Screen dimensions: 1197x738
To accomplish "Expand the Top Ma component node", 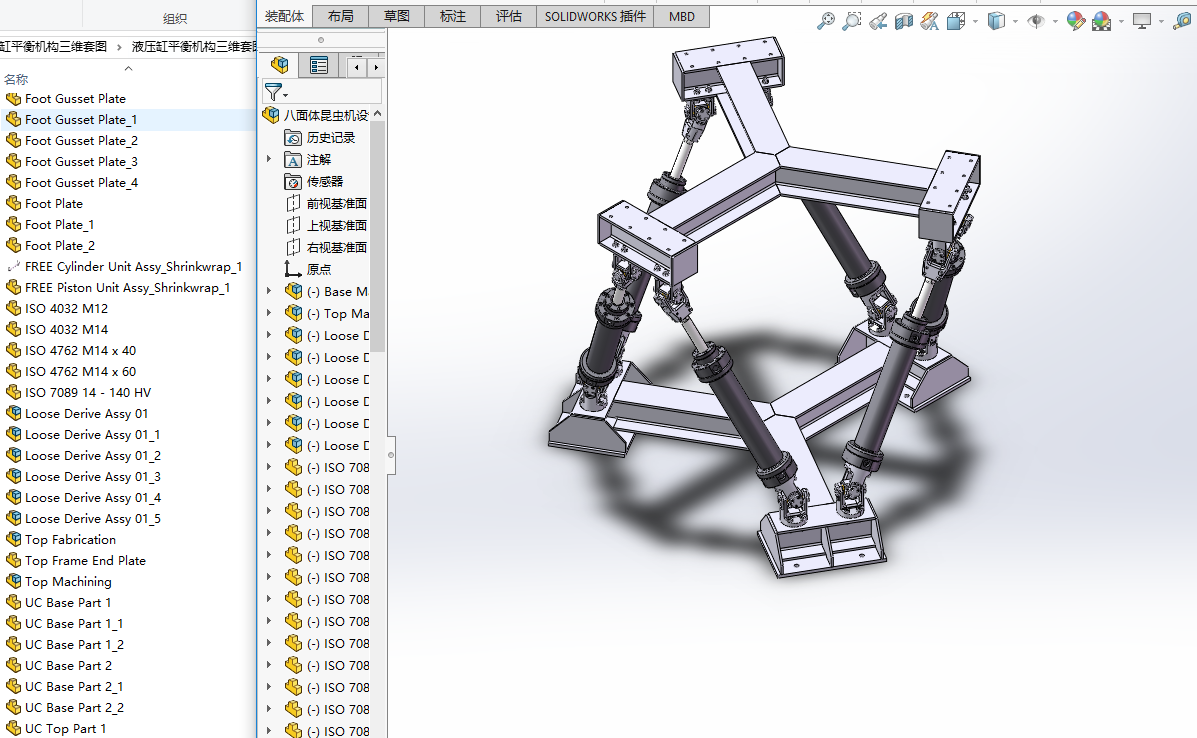I will (x=269, y=313).
